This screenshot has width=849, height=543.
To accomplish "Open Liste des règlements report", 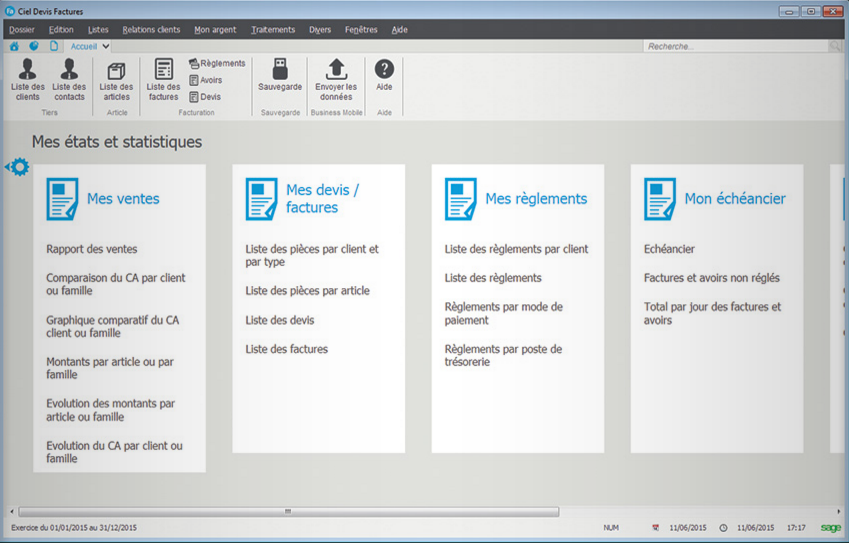I will pos(493,278).
